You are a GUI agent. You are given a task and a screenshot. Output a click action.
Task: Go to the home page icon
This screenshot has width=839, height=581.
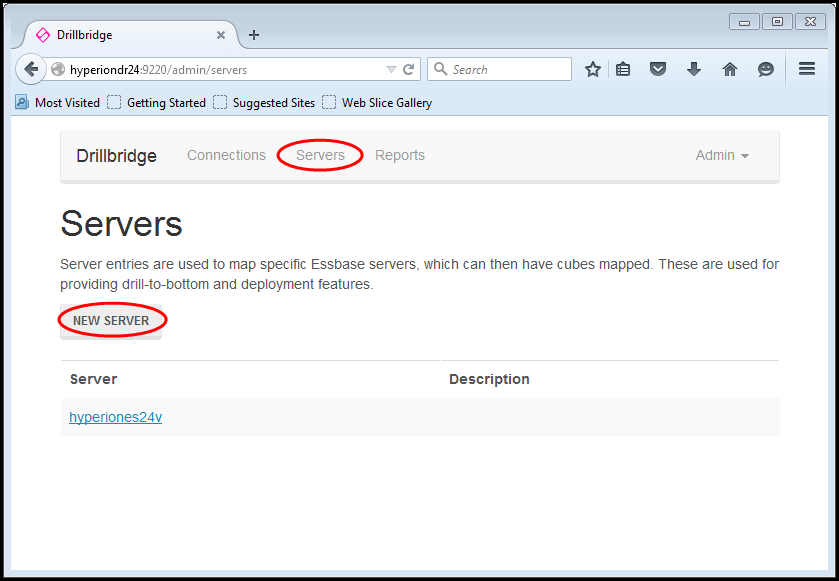(730, 69)
